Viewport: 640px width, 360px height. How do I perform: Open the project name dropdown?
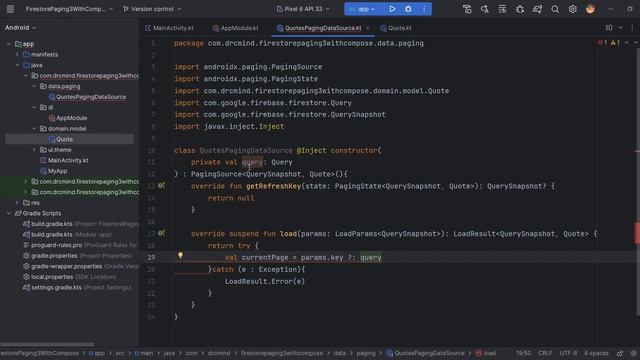click(x=69, y=9)
